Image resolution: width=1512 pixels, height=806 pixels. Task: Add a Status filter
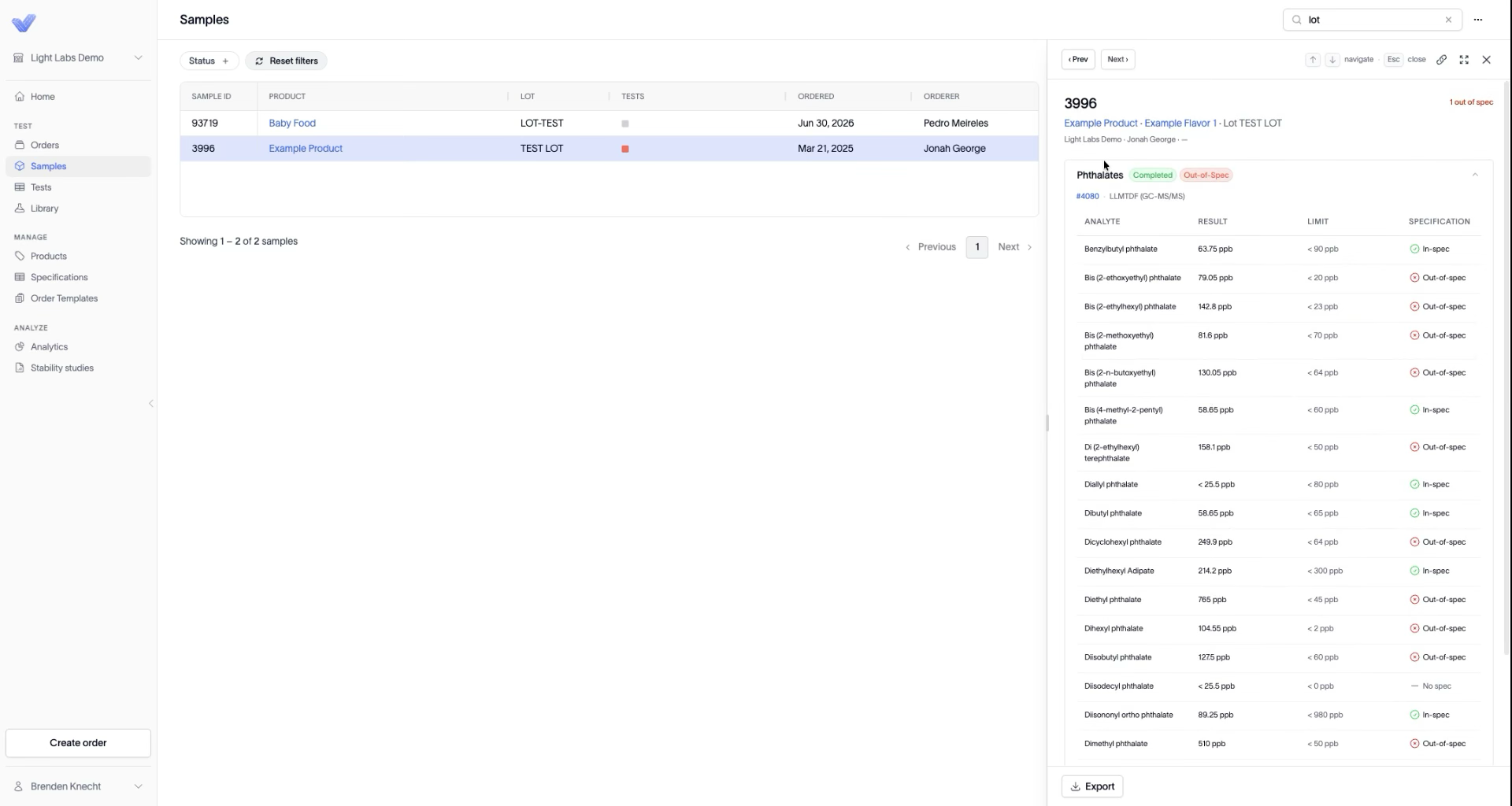209,61
